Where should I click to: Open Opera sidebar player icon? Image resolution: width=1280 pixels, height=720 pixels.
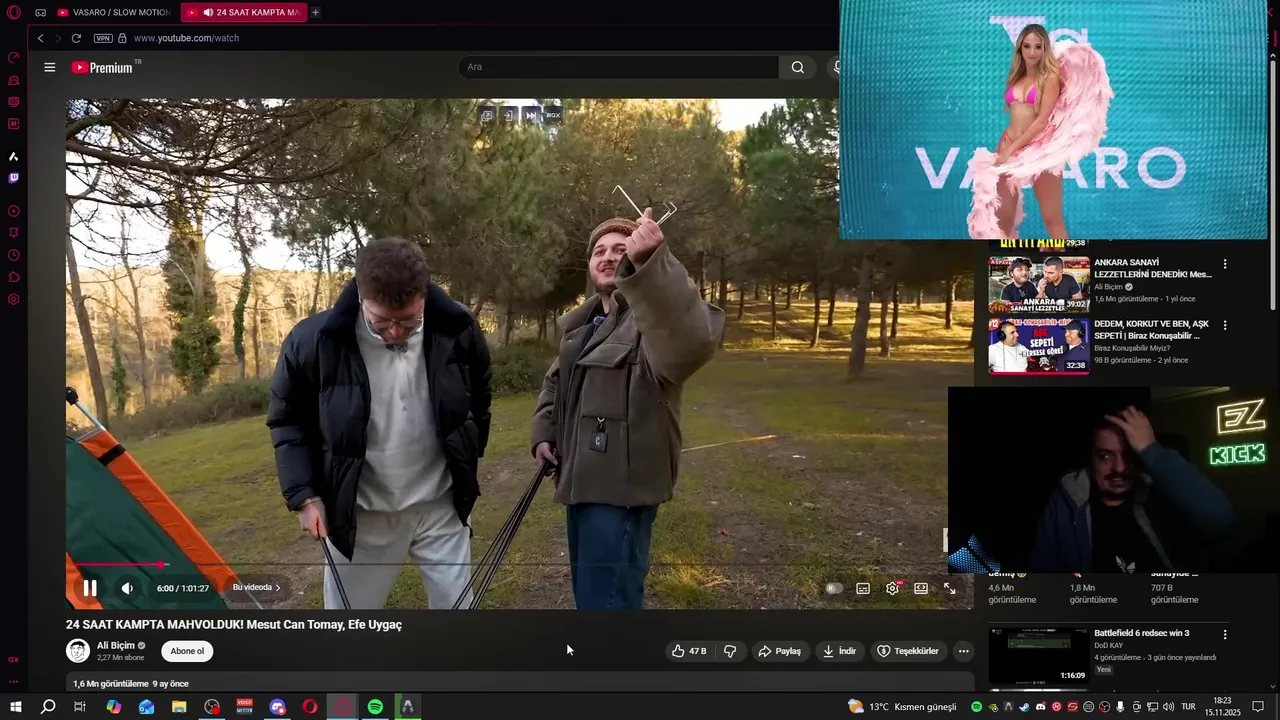pos(14,211)
